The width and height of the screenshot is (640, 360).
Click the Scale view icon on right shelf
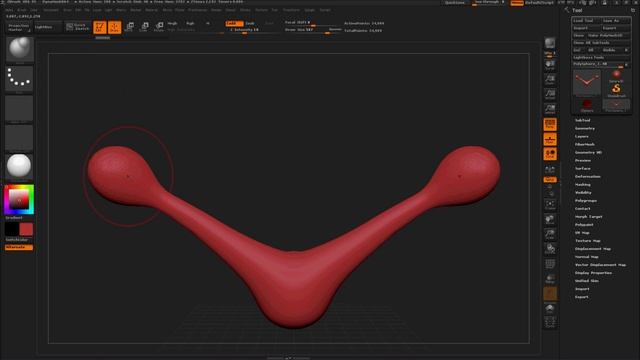(550, 234)
